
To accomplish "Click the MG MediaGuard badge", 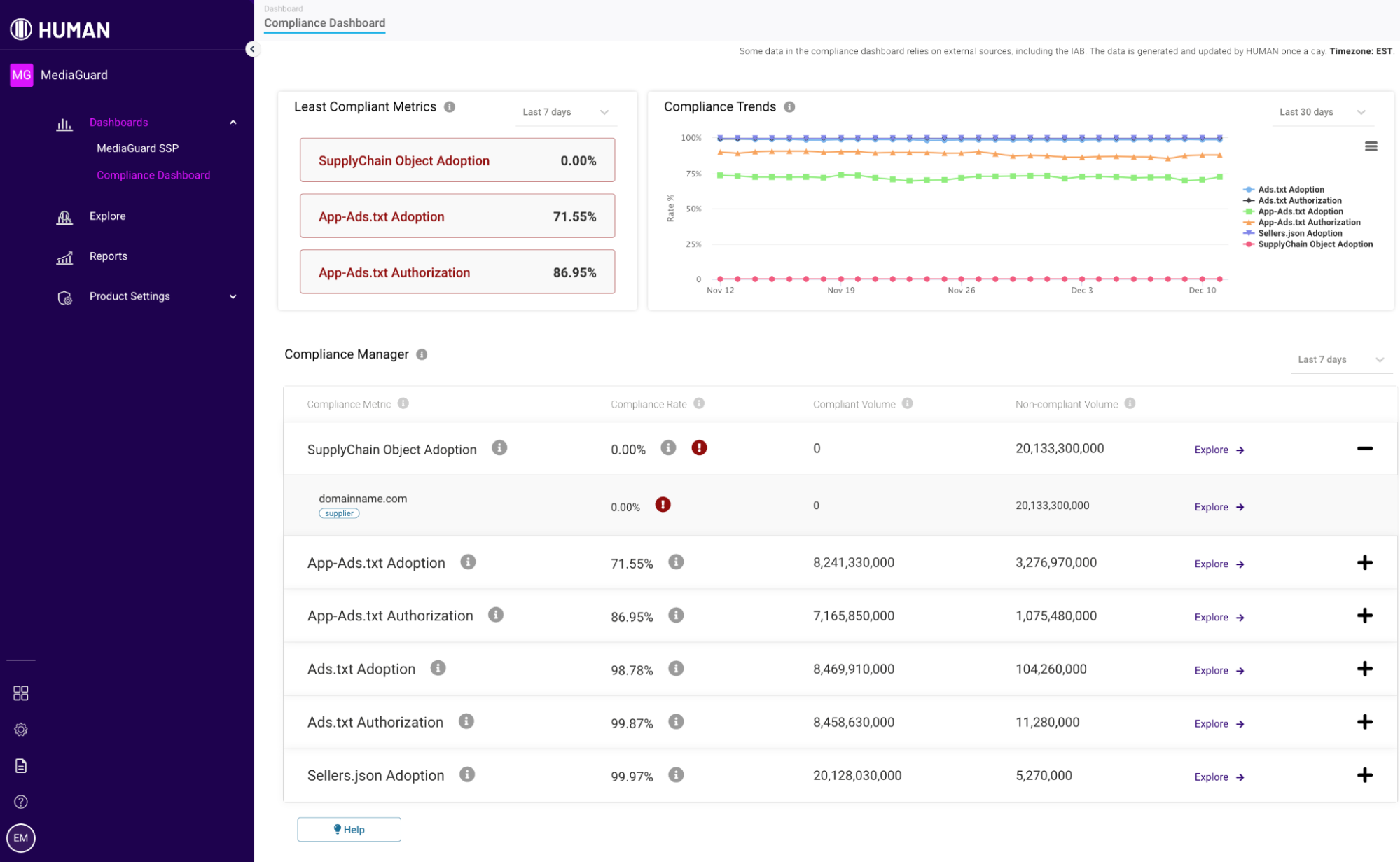I will [22, 75].
